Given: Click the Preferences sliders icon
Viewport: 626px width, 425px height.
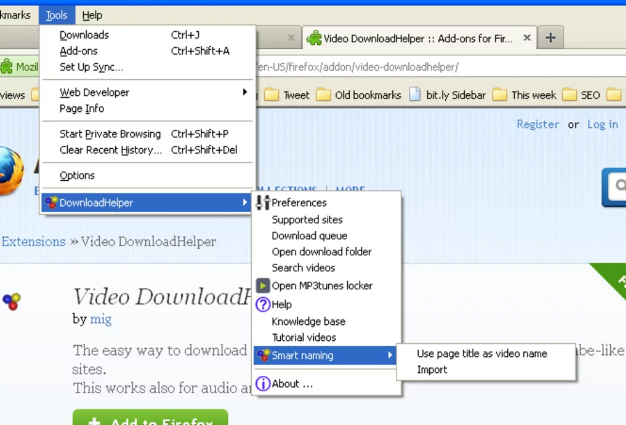Looking at the screenshot, I should [263, 203].
